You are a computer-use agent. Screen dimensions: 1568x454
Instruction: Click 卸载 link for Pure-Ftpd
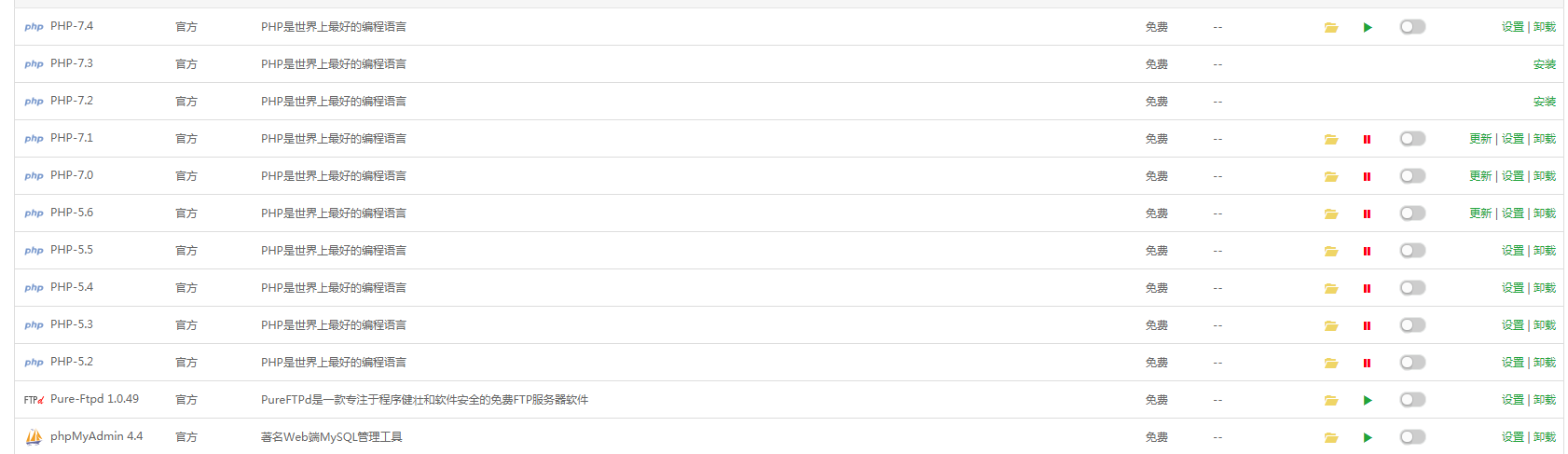click(1545, 400)
